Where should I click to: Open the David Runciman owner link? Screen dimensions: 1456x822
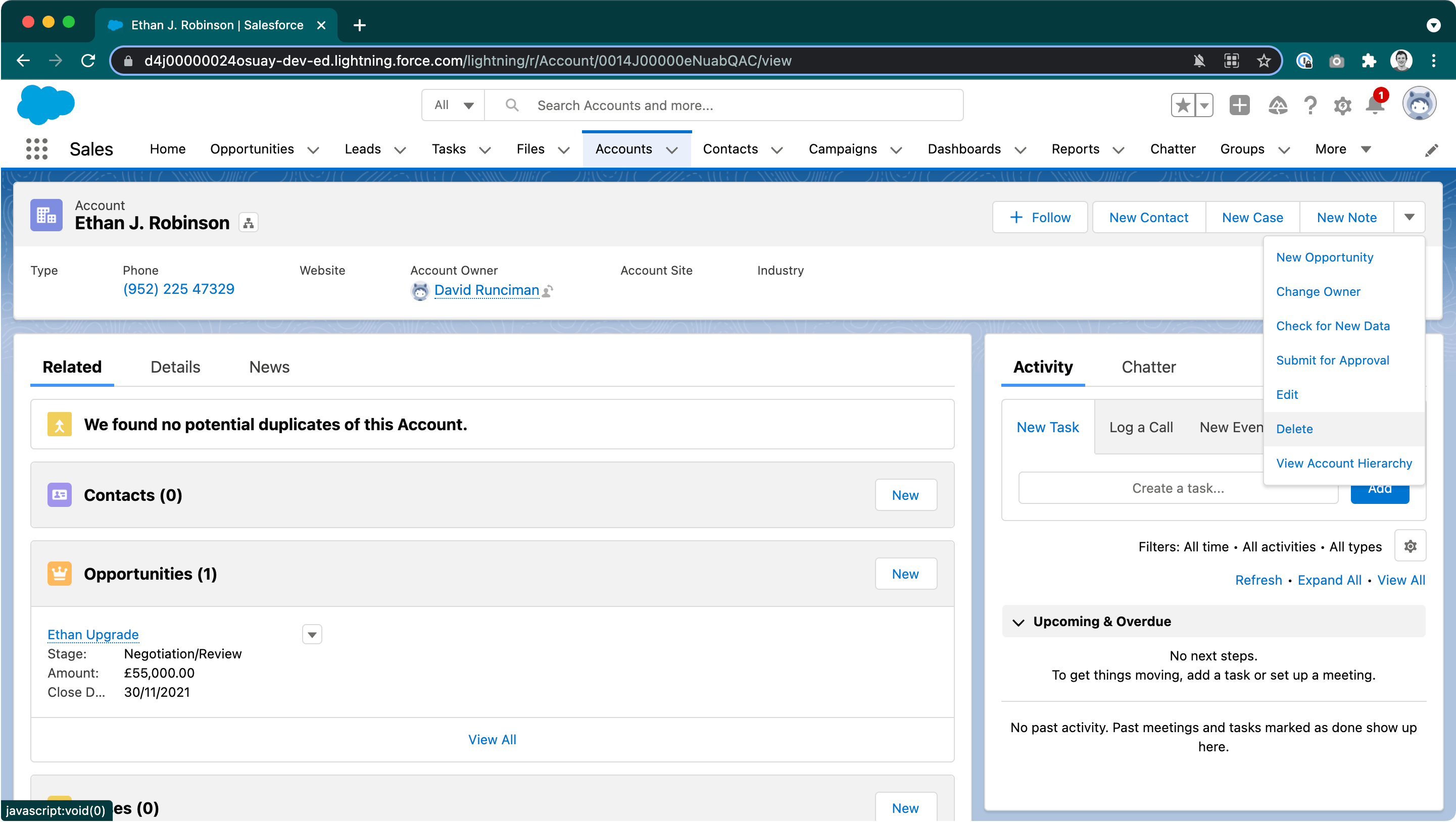click(486, 290)
